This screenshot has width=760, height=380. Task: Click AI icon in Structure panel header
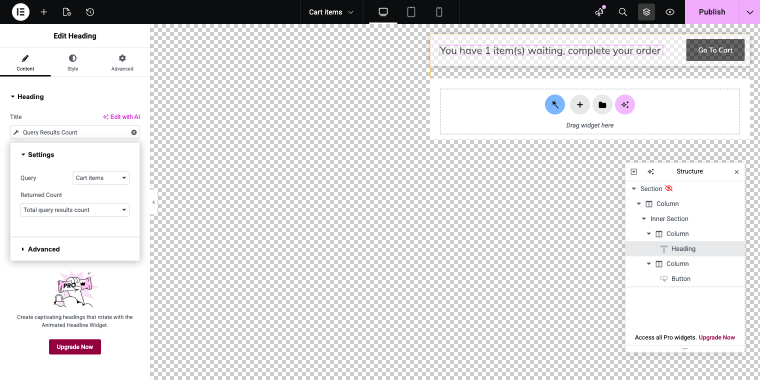pos(650,172)
